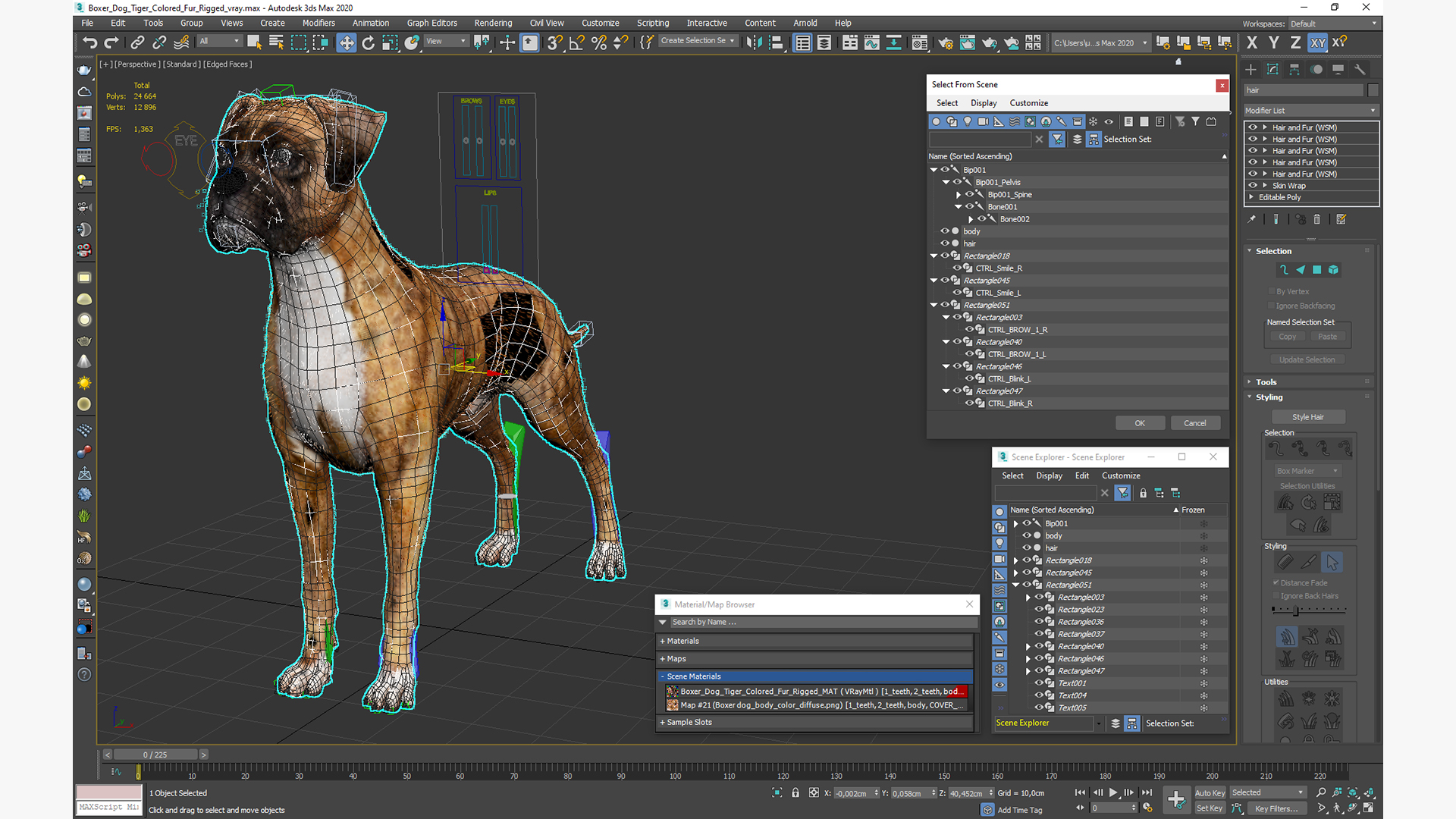The height and width of the screenshot is (819, 1456).
Task: Open the selection filter All dropdown
Action: (x=219, y=41)
